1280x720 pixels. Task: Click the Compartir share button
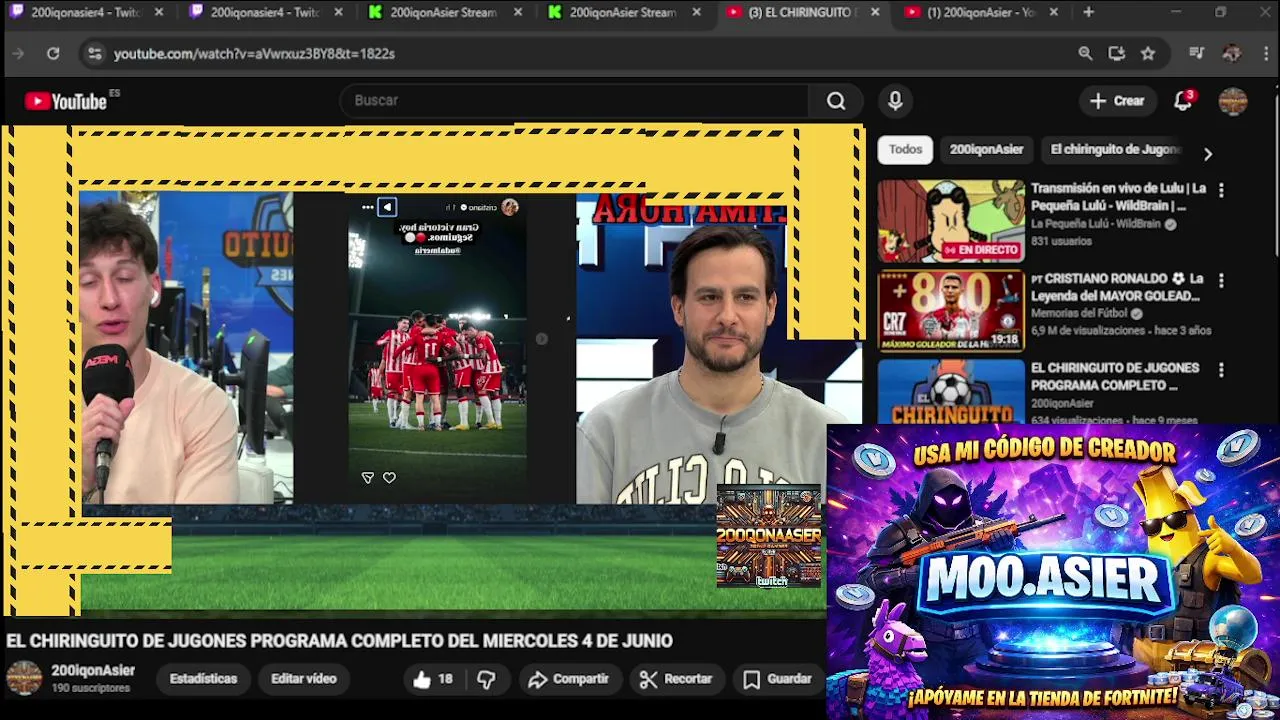(568, 679)
